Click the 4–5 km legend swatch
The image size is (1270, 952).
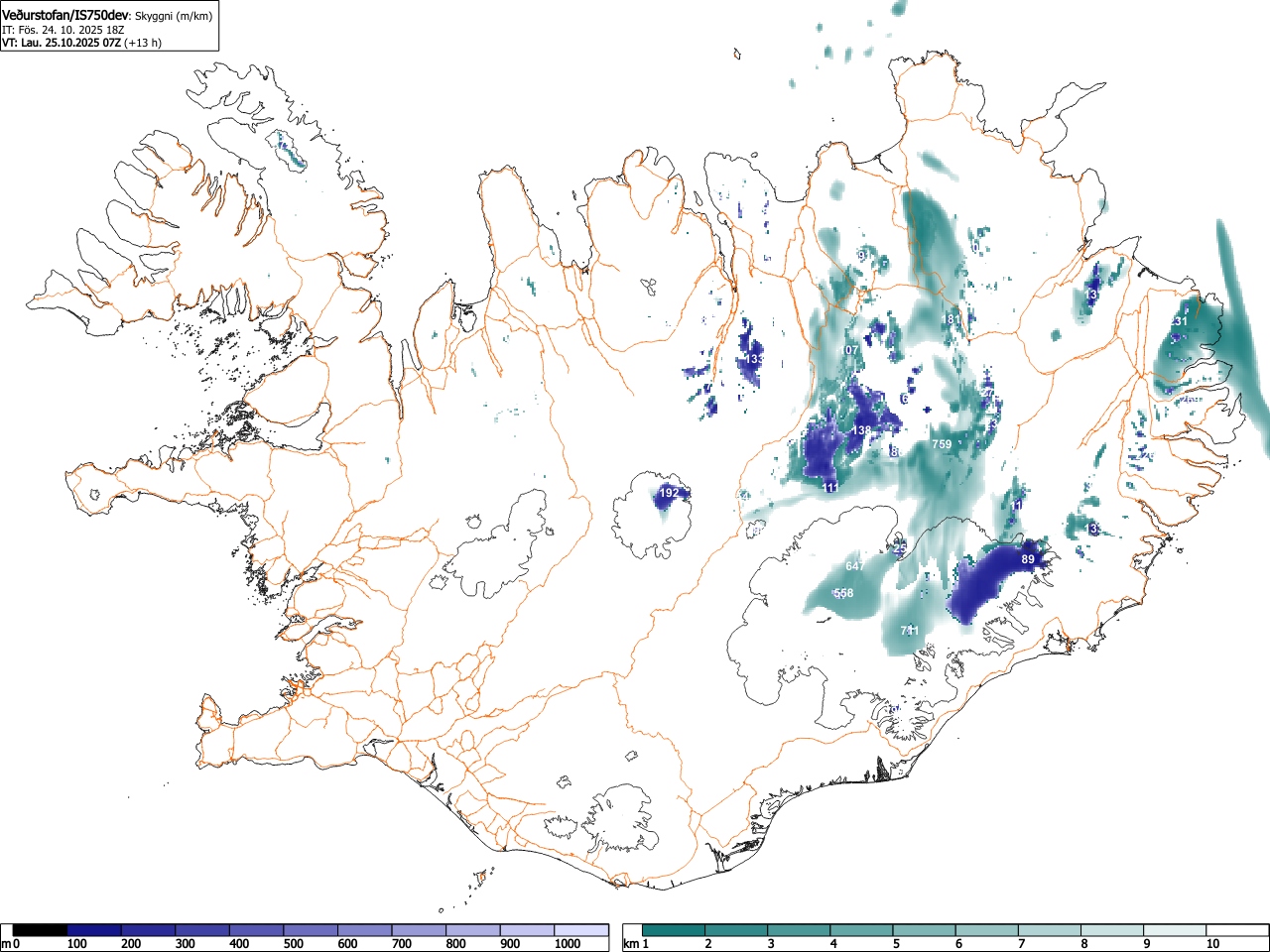861,930
